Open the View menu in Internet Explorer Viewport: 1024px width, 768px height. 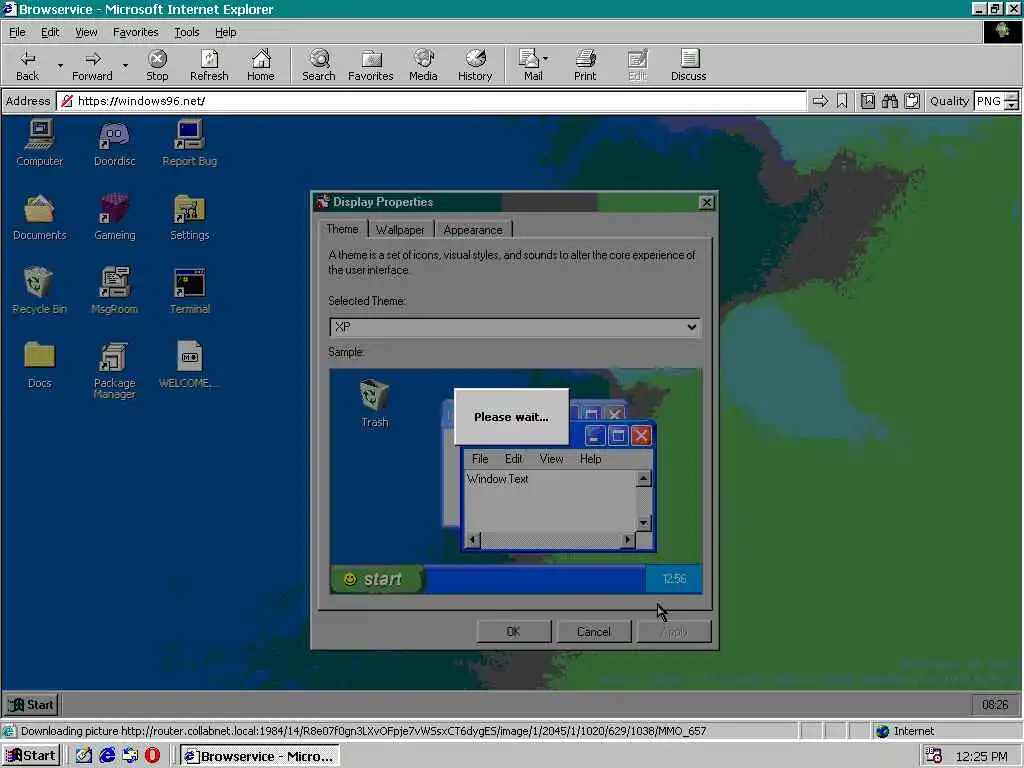pos(86,32)
